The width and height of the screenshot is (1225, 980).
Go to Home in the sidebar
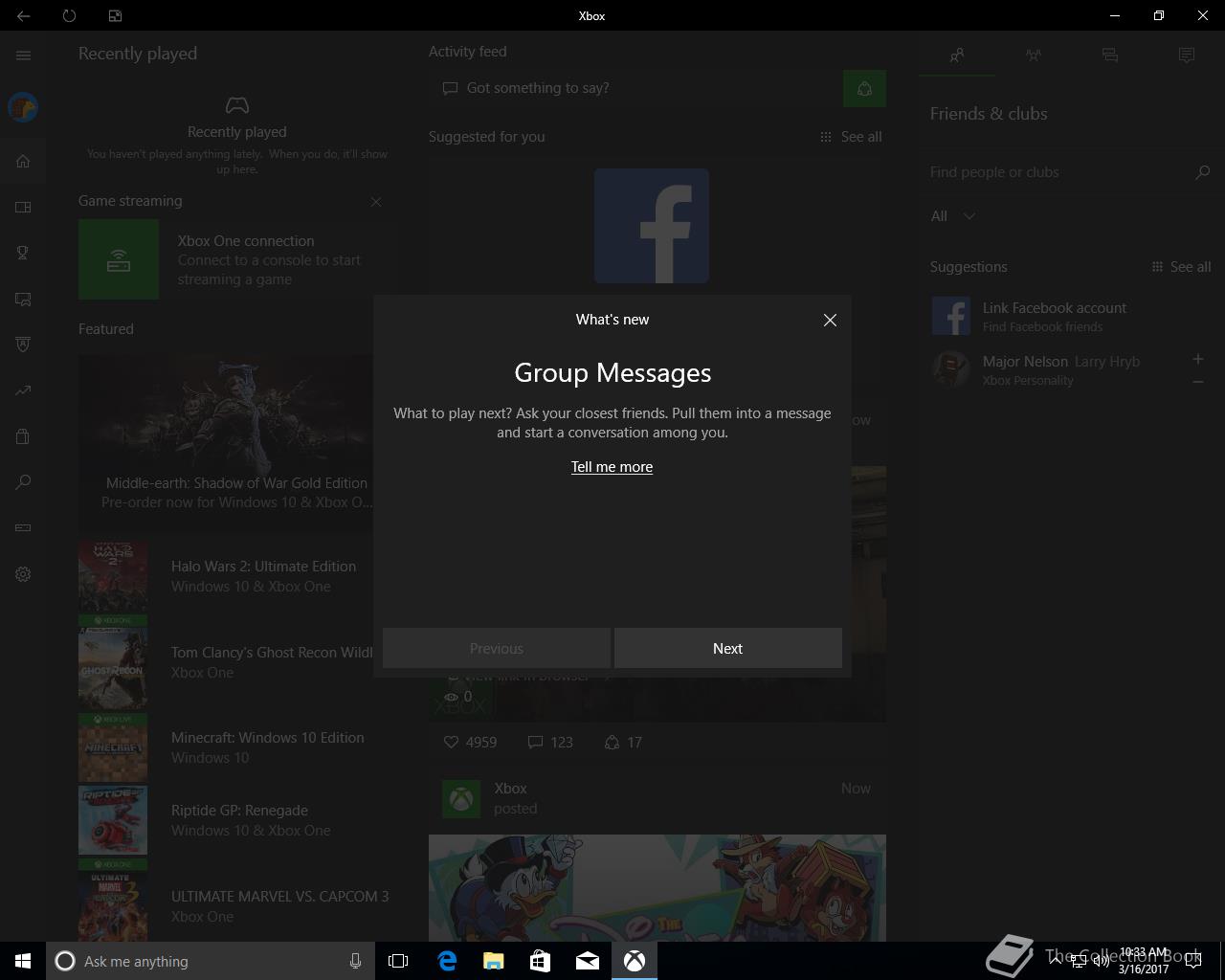click(x=23, y=161)
